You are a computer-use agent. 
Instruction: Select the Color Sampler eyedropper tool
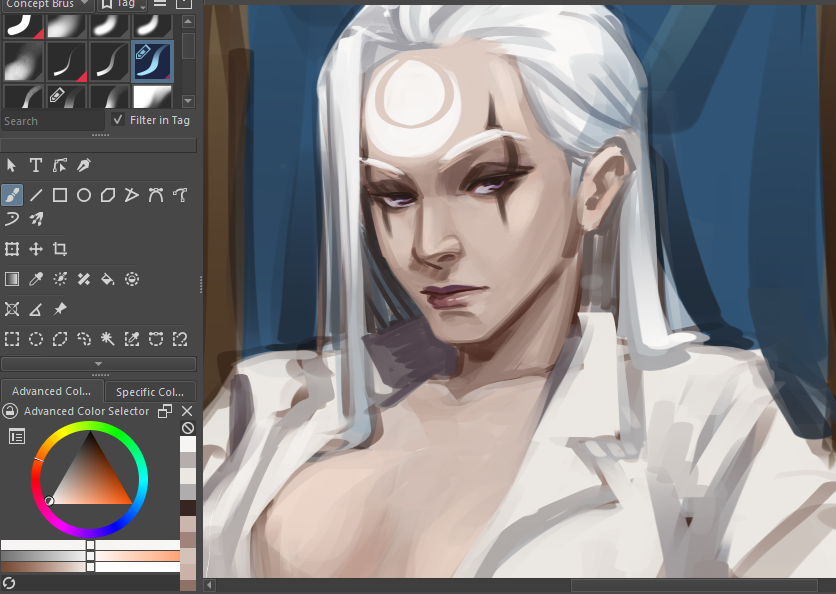(36, 279)
